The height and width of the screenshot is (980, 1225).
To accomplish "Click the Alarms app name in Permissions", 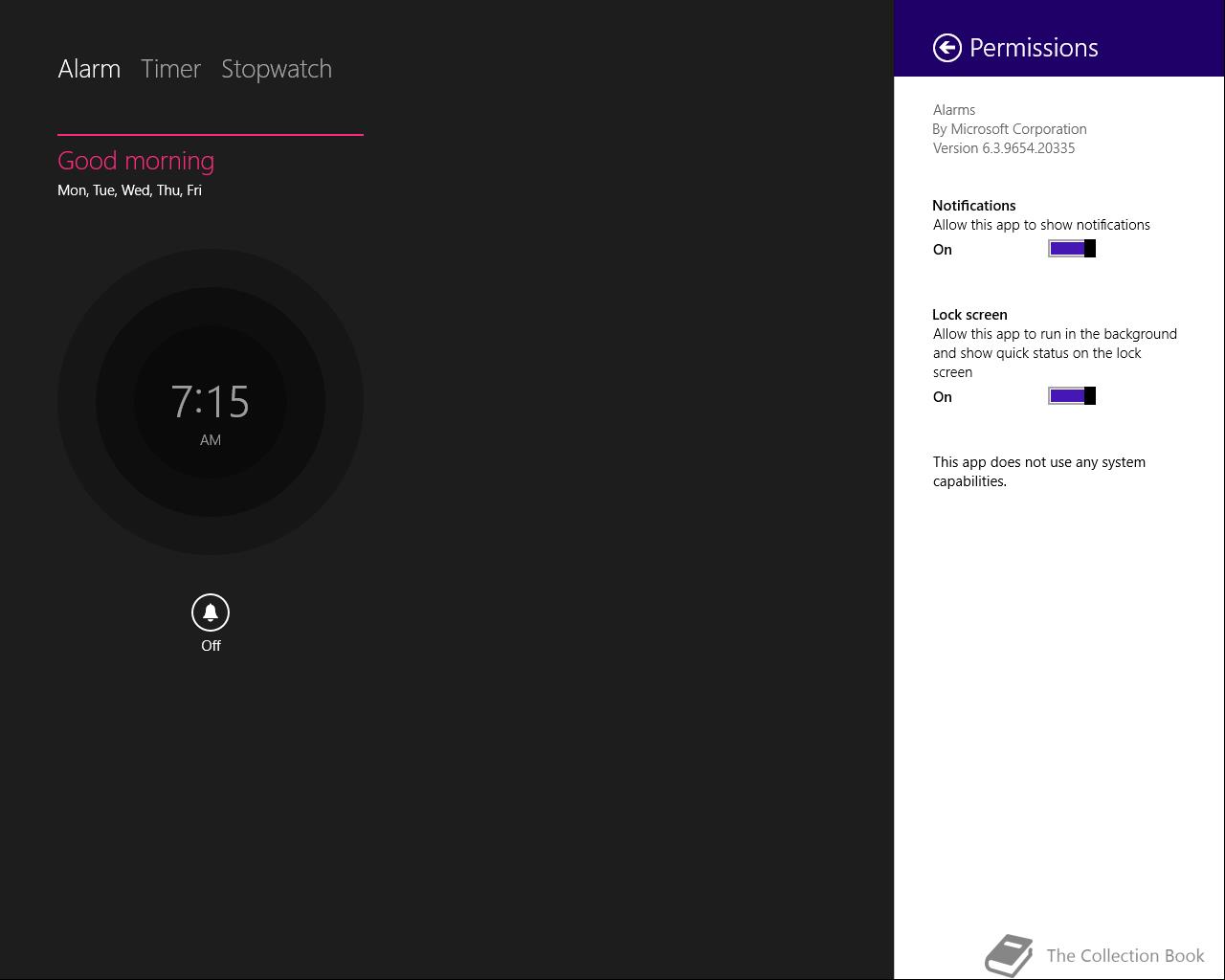I will point(954,110).
